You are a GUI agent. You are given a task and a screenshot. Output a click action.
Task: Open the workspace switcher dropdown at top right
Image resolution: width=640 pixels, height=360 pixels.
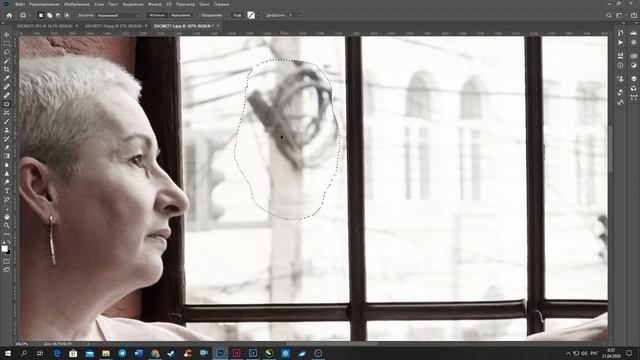(x=621, y=15)
